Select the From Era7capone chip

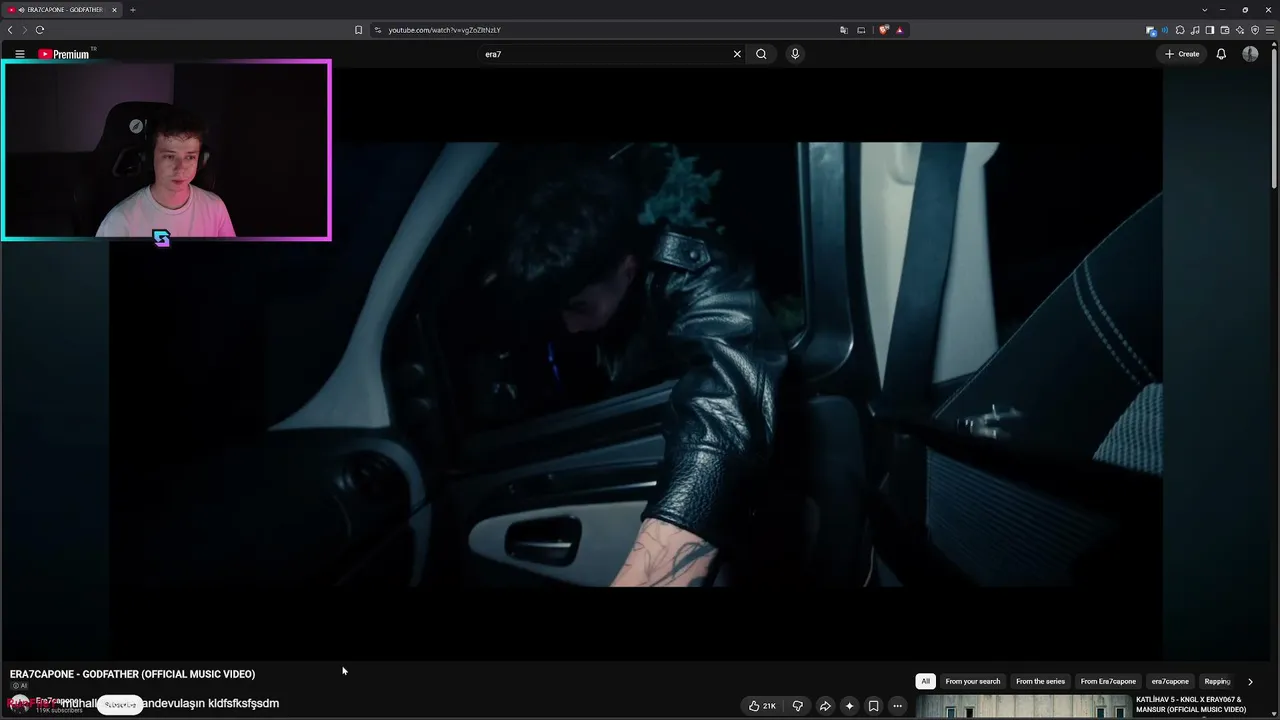pyautogui.click(x=1108, y=681)
